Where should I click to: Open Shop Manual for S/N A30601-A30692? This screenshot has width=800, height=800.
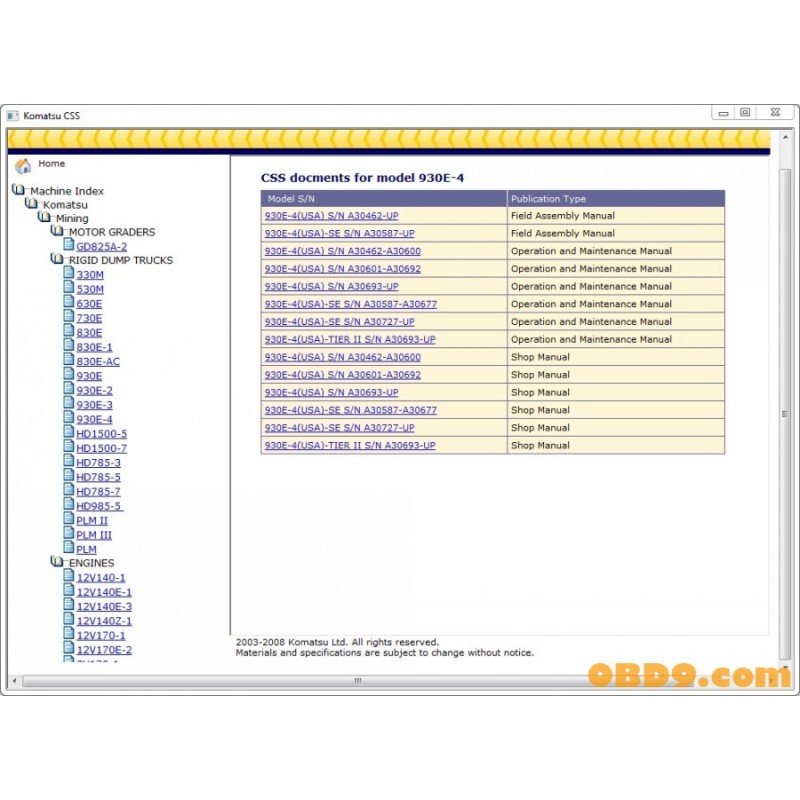[343, 375]
